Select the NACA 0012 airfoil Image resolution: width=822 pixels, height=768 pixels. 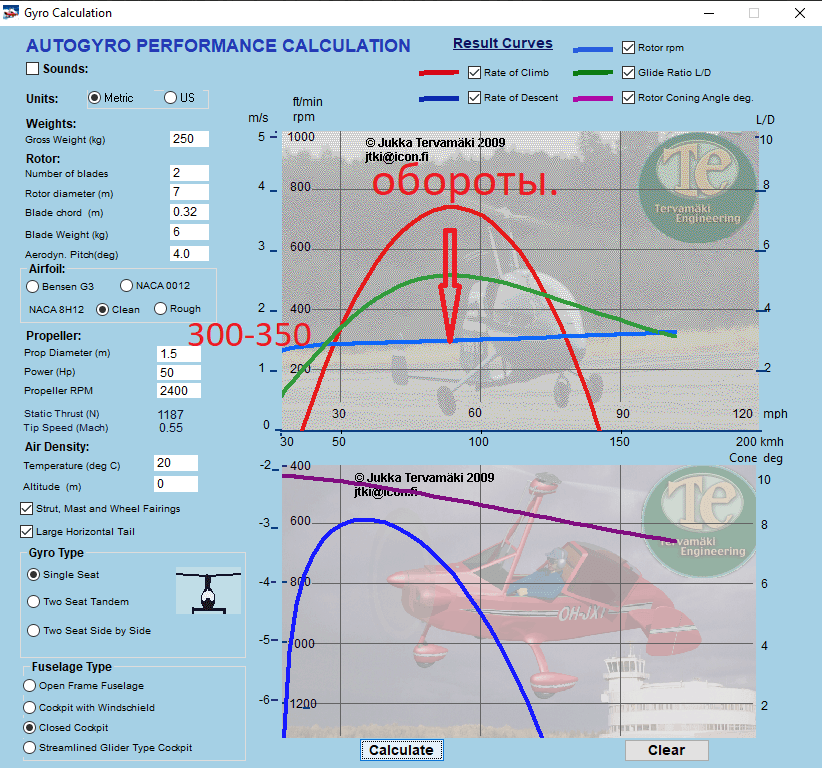click(128, 287)
